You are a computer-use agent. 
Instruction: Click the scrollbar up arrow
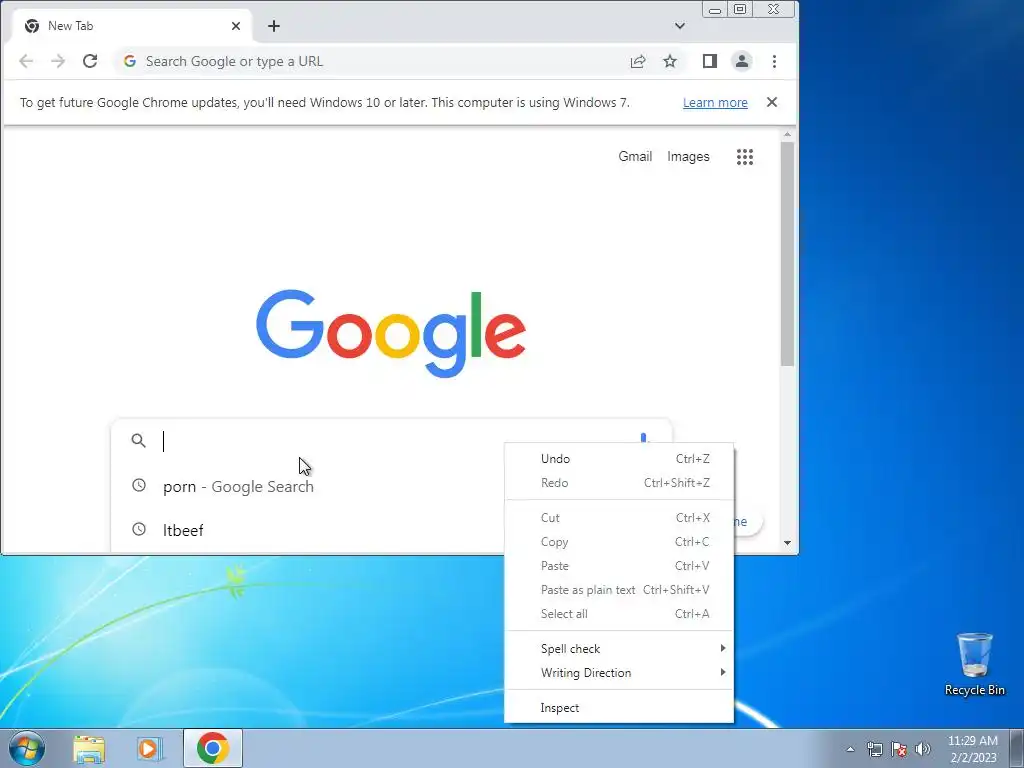[788, 135]
